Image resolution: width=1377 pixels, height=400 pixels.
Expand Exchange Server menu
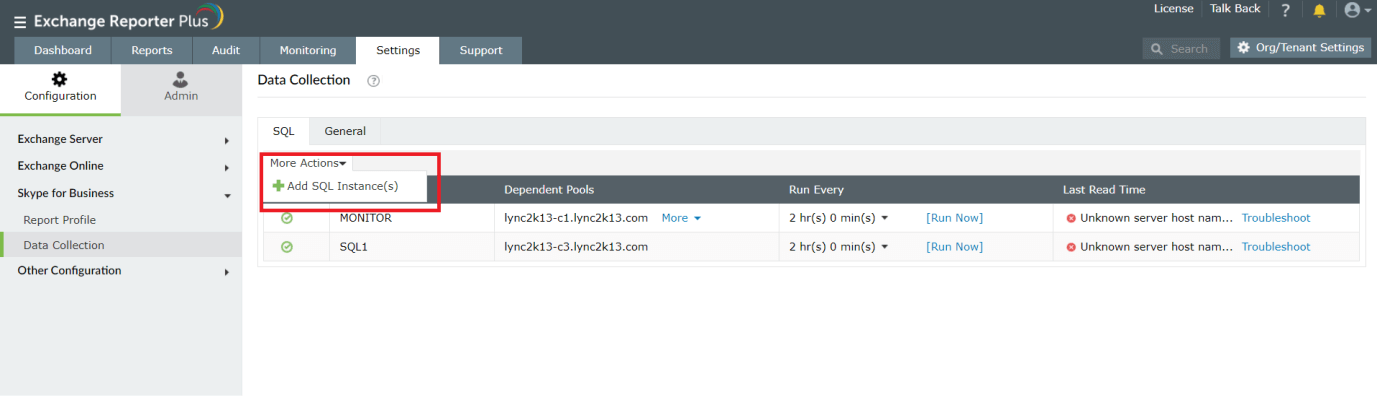[x=121, y=139]
